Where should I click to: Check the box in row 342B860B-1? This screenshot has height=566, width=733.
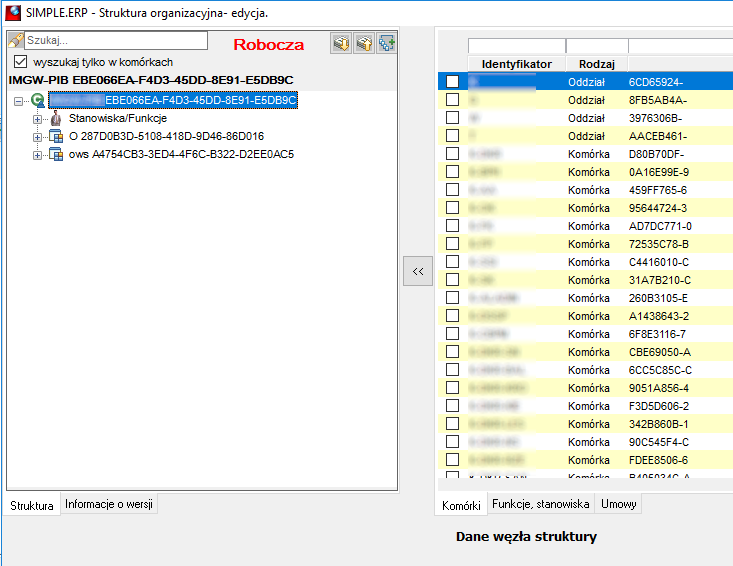[x=453, y=423]
